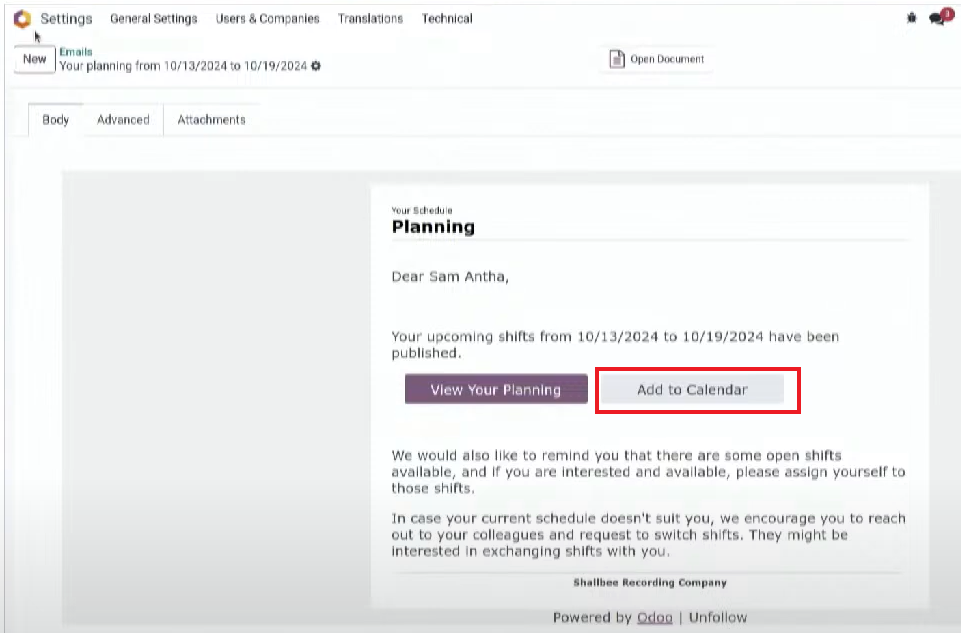
Task: Click the Shailbee Recording Company text
Action: pyautogui.click(x=650, y=582)
